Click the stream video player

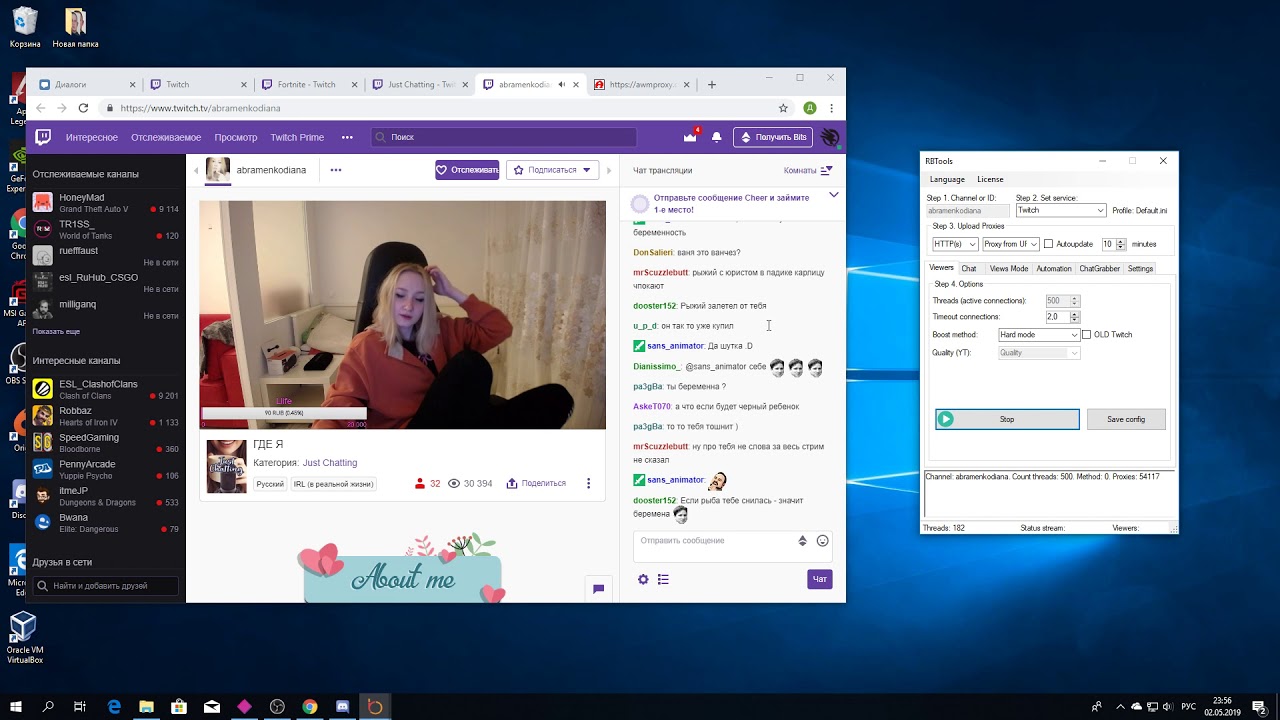point(402,315)
